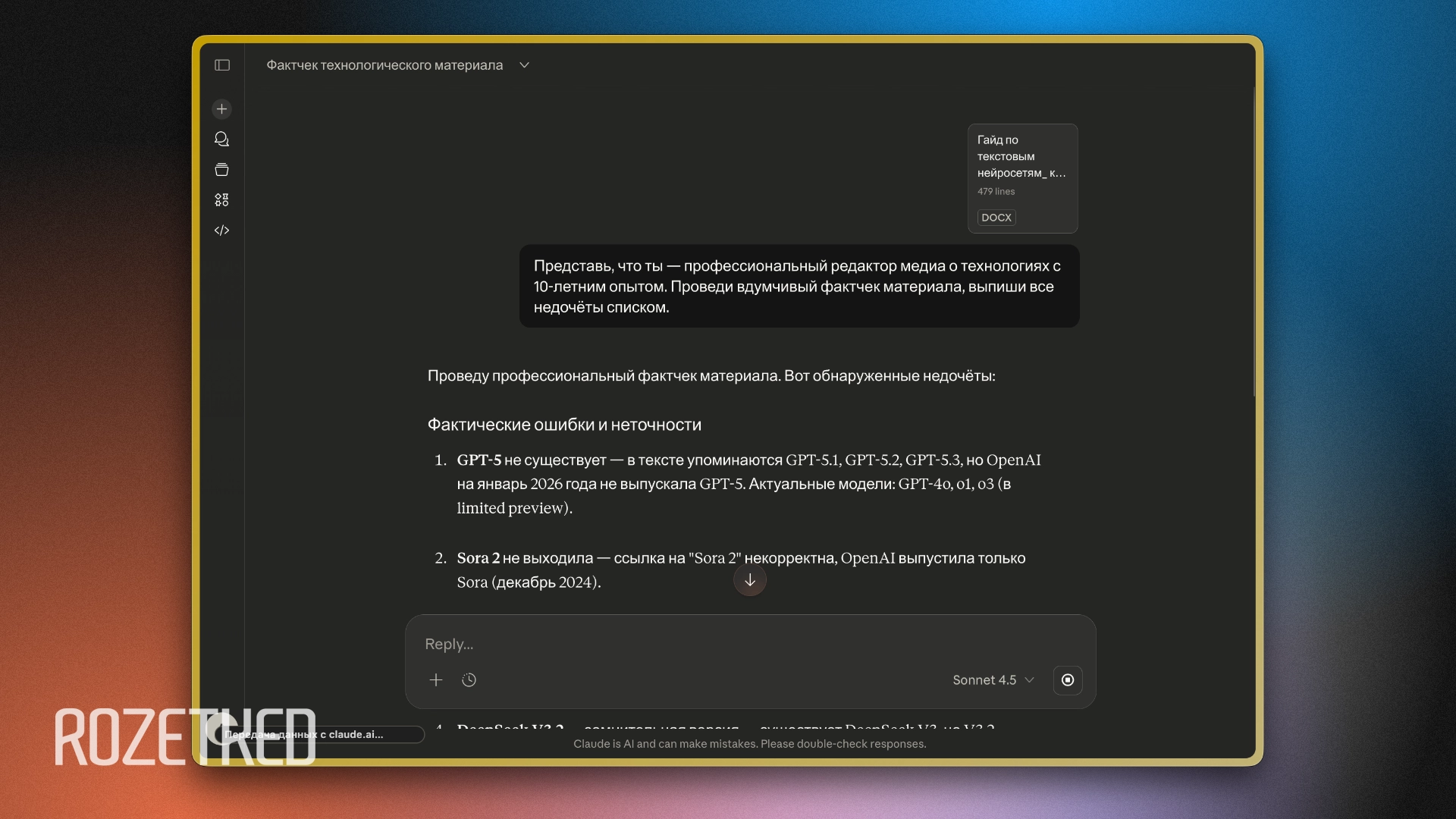Toggle the sidebar panel icon
The height and width of the screenshot is (819, 1456).
pos(222,65)
